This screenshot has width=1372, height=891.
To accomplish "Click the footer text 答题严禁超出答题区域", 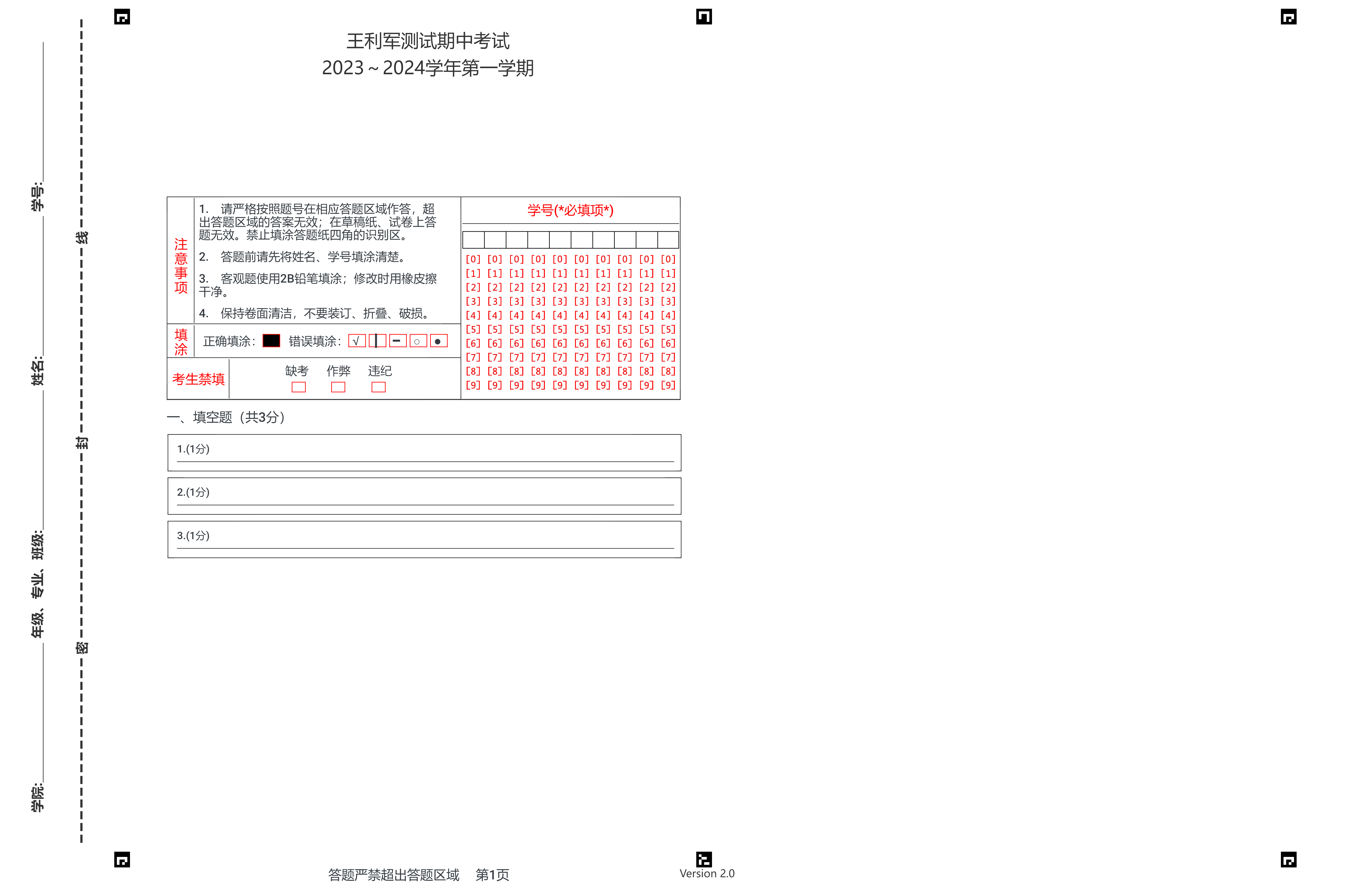I will (x=394, y=875).
